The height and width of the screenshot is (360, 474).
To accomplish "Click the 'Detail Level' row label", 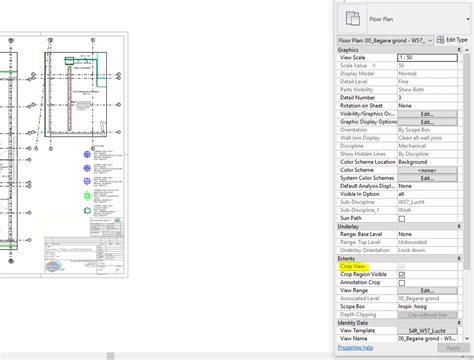I will point(354,82).
